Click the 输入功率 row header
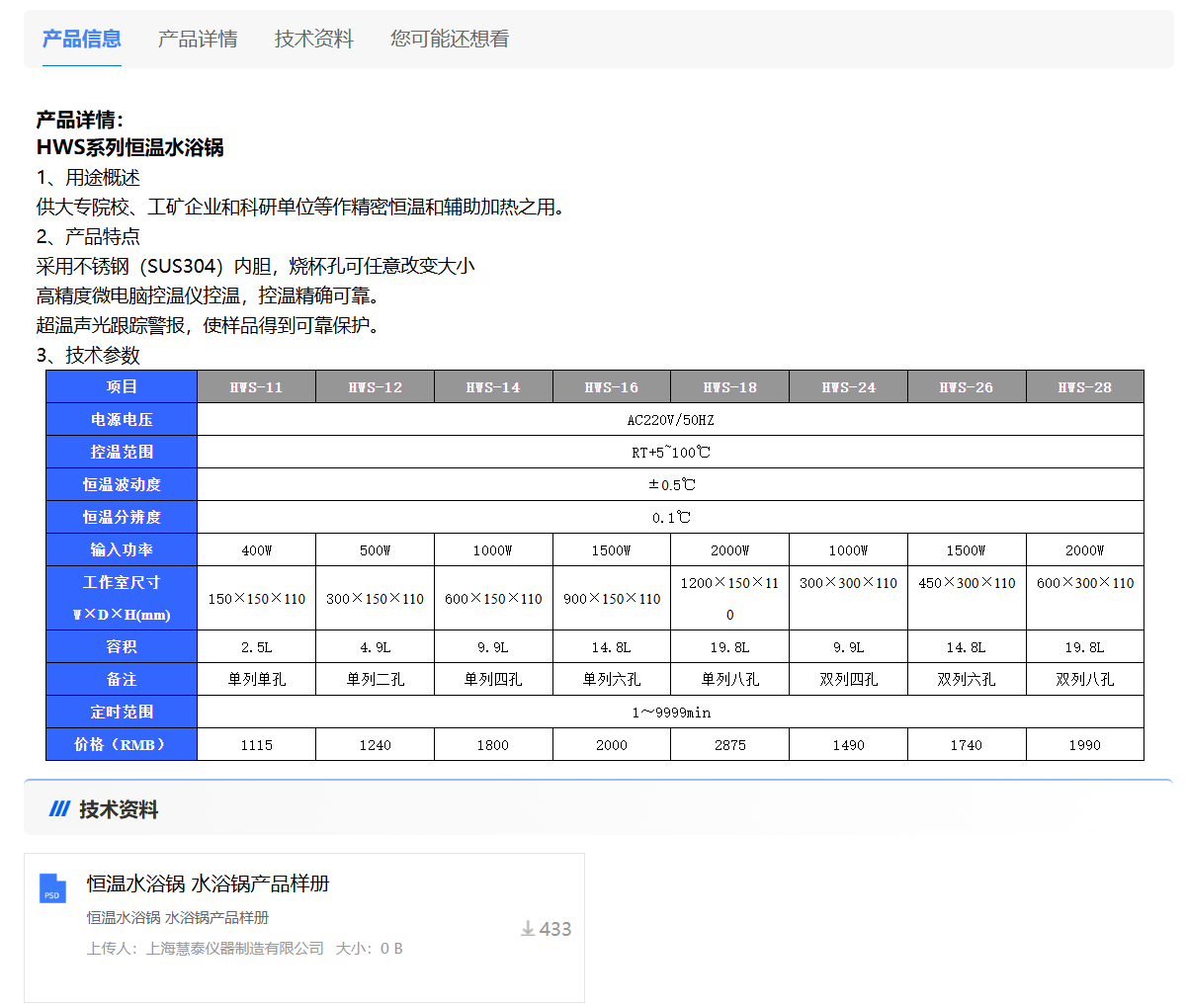 tap(122, 549)
